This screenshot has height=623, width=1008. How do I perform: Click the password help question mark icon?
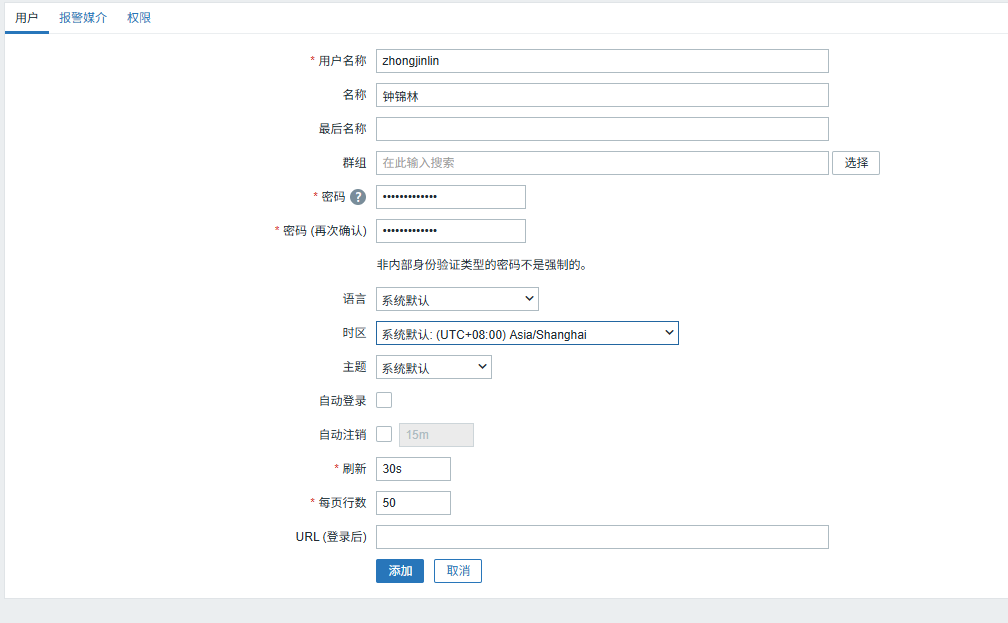pyautogui.click(x=358, y=197)
